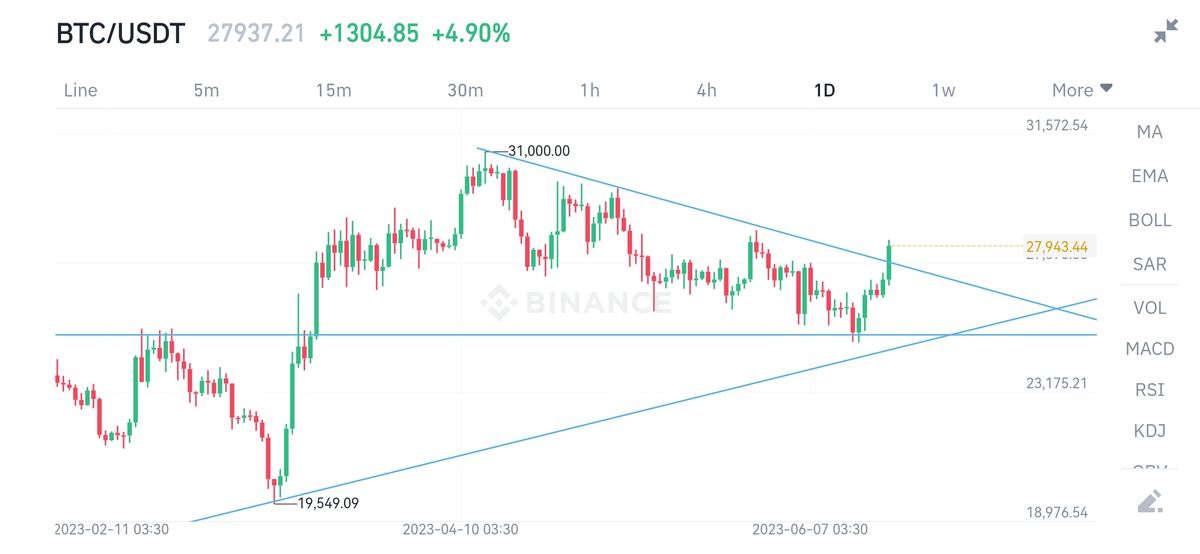
Task: Select the 5m timeframe
Action: (x=206, y=90)
